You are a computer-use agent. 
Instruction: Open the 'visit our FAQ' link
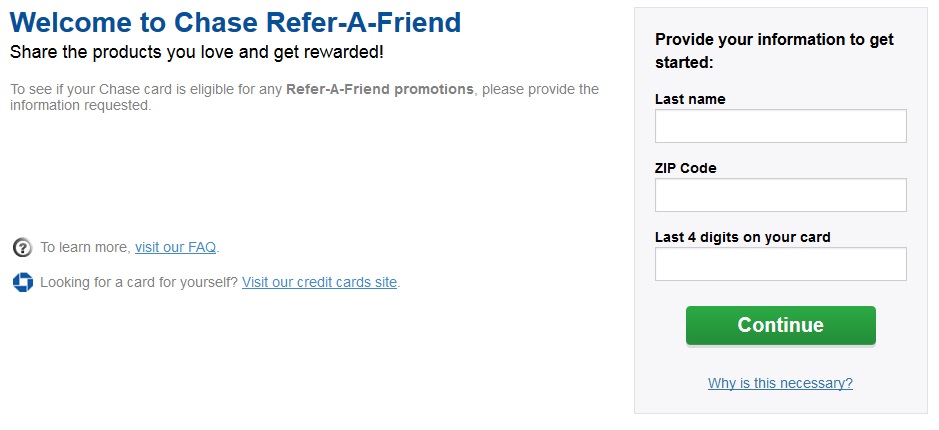tap(176, 247)
